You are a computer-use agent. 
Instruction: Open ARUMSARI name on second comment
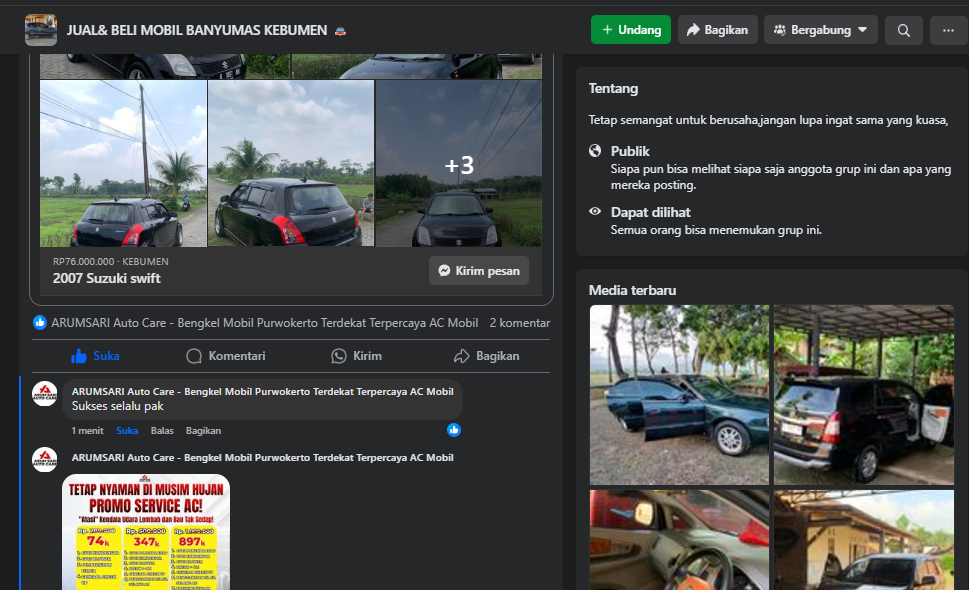263,457
